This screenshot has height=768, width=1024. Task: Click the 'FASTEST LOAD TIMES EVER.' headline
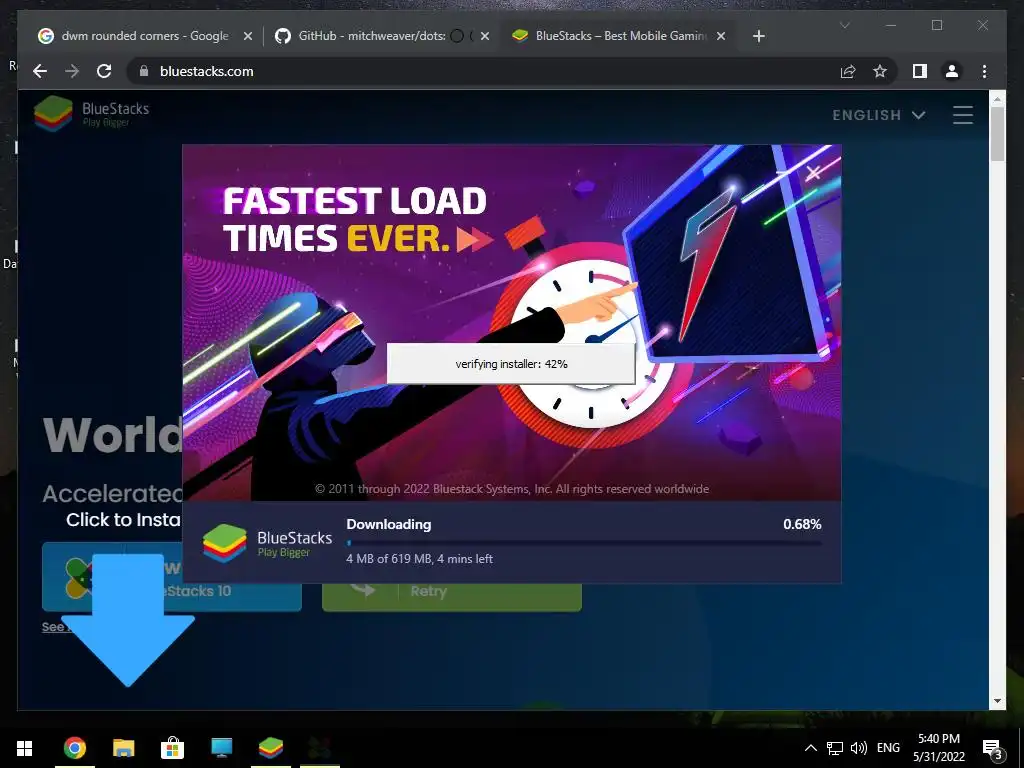click(x=358, y=219)
